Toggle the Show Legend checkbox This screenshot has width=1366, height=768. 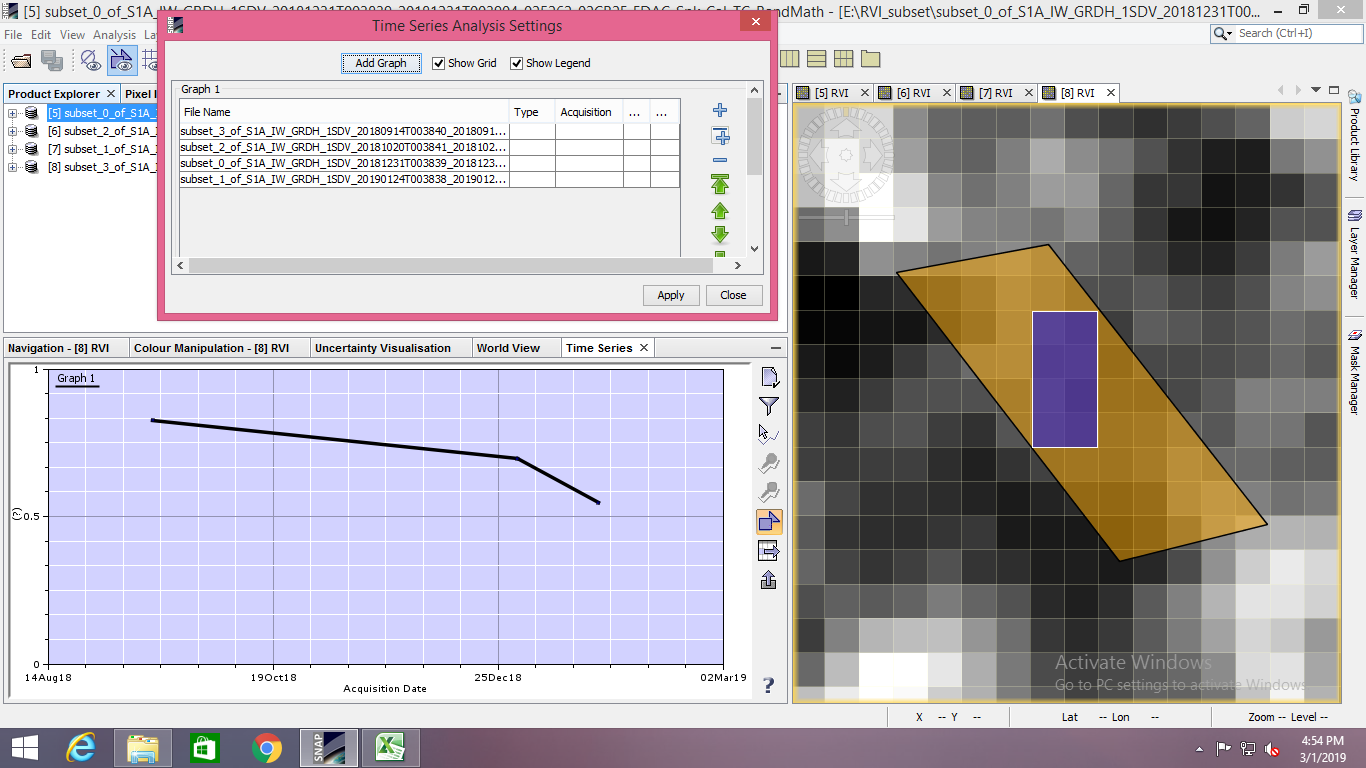[x=550, y=63]
